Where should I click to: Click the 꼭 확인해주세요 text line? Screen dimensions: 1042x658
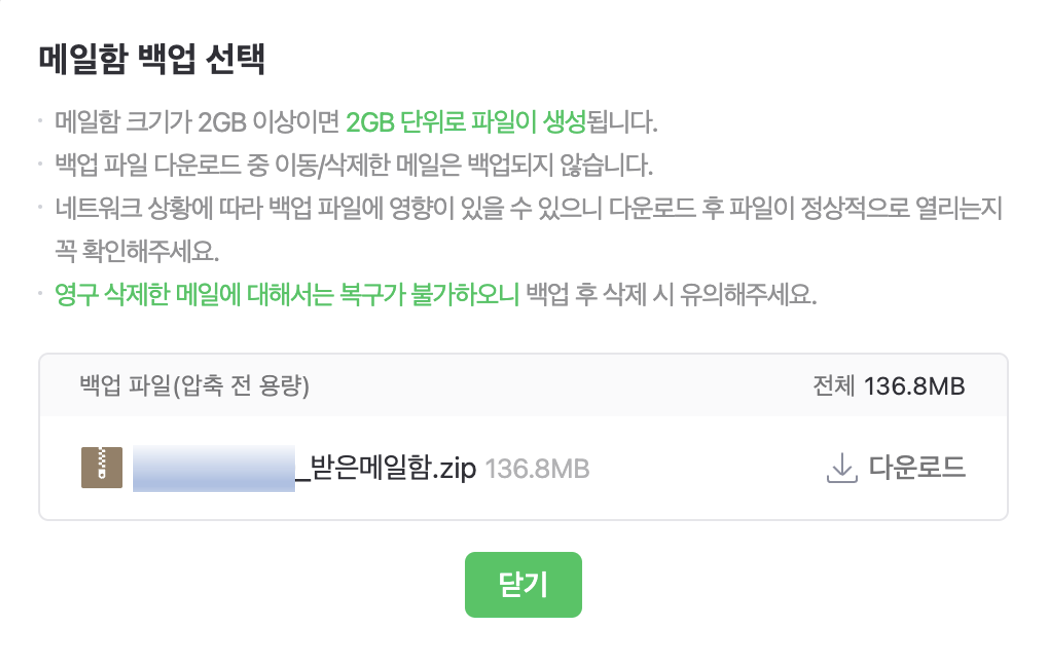137,251
